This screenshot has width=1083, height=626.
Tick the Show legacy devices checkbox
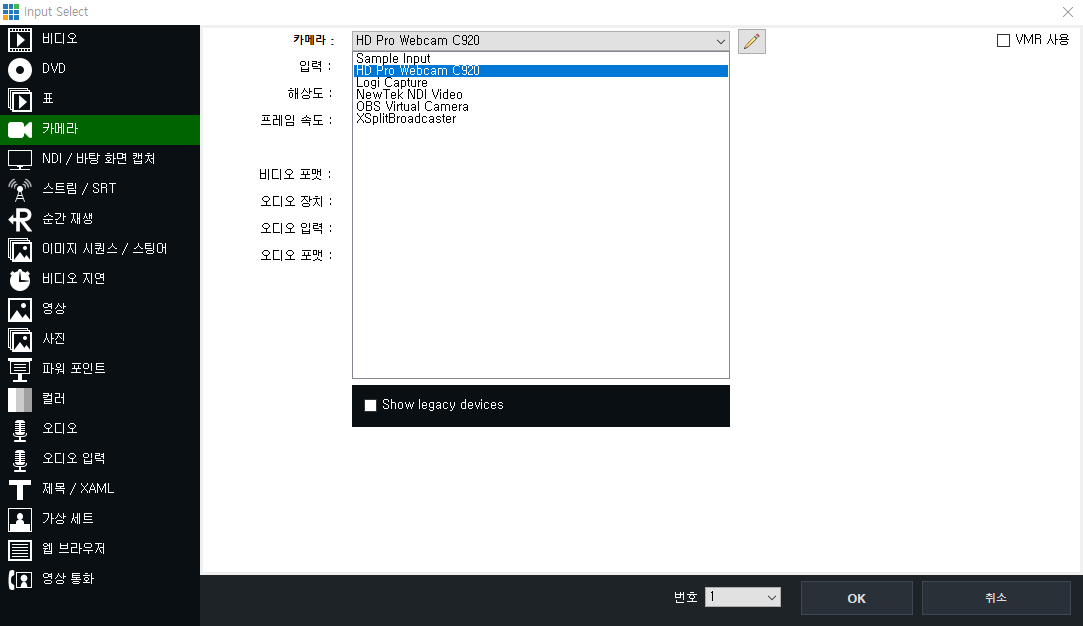pyautogui.click(x=370, y=405)
